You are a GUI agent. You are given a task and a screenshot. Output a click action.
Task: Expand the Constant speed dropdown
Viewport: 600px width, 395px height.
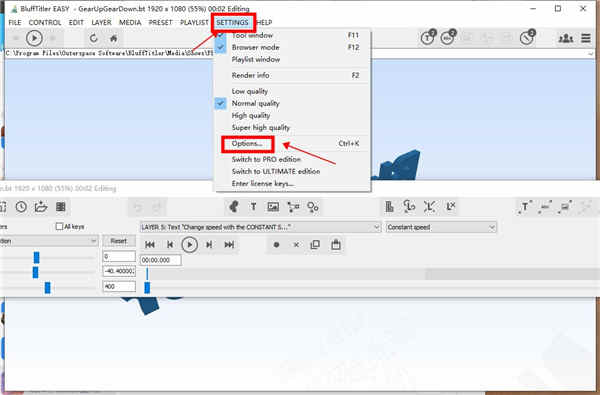click(441, 227)
